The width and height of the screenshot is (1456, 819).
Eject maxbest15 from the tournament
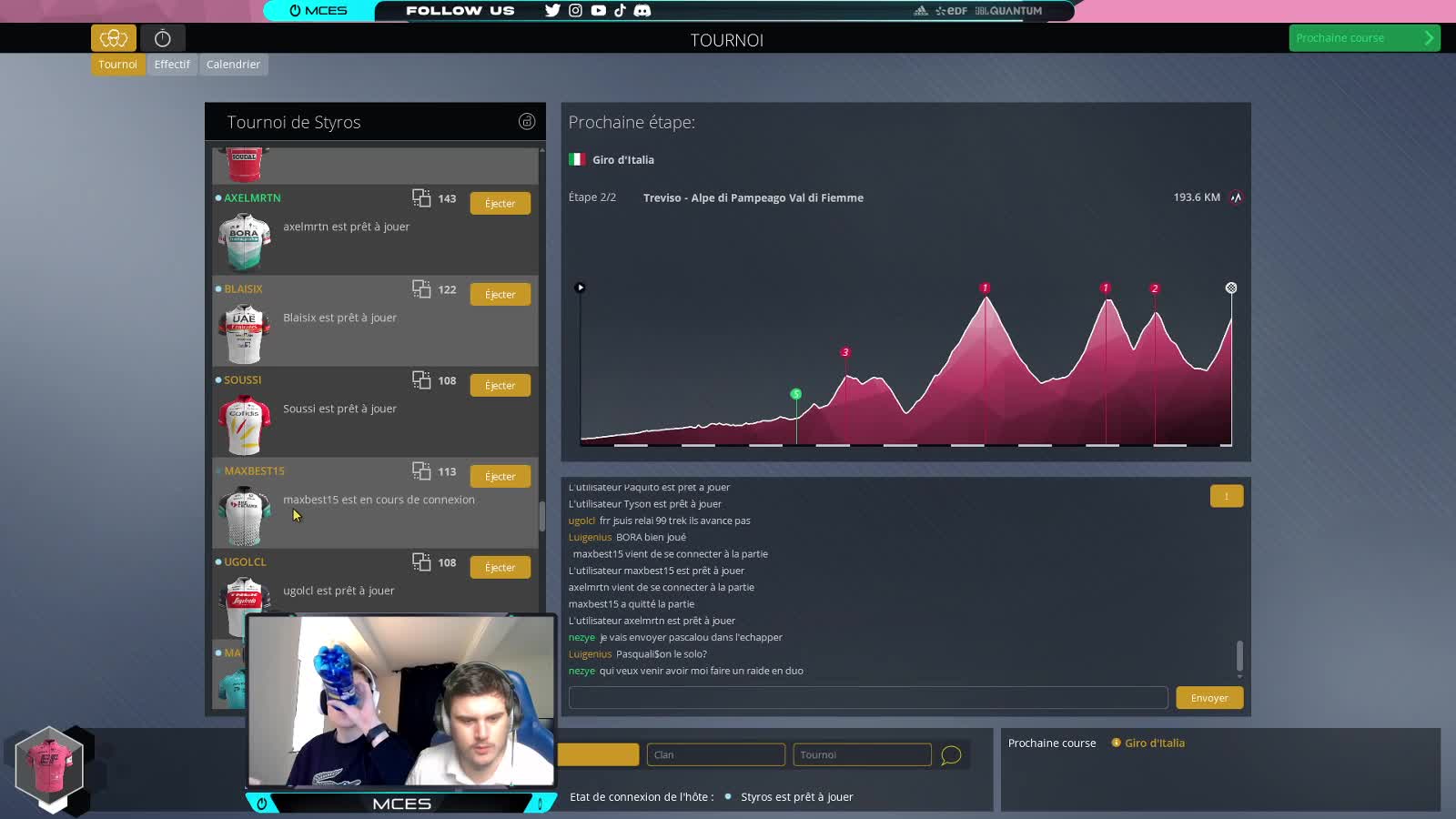[x=500, y=477]
